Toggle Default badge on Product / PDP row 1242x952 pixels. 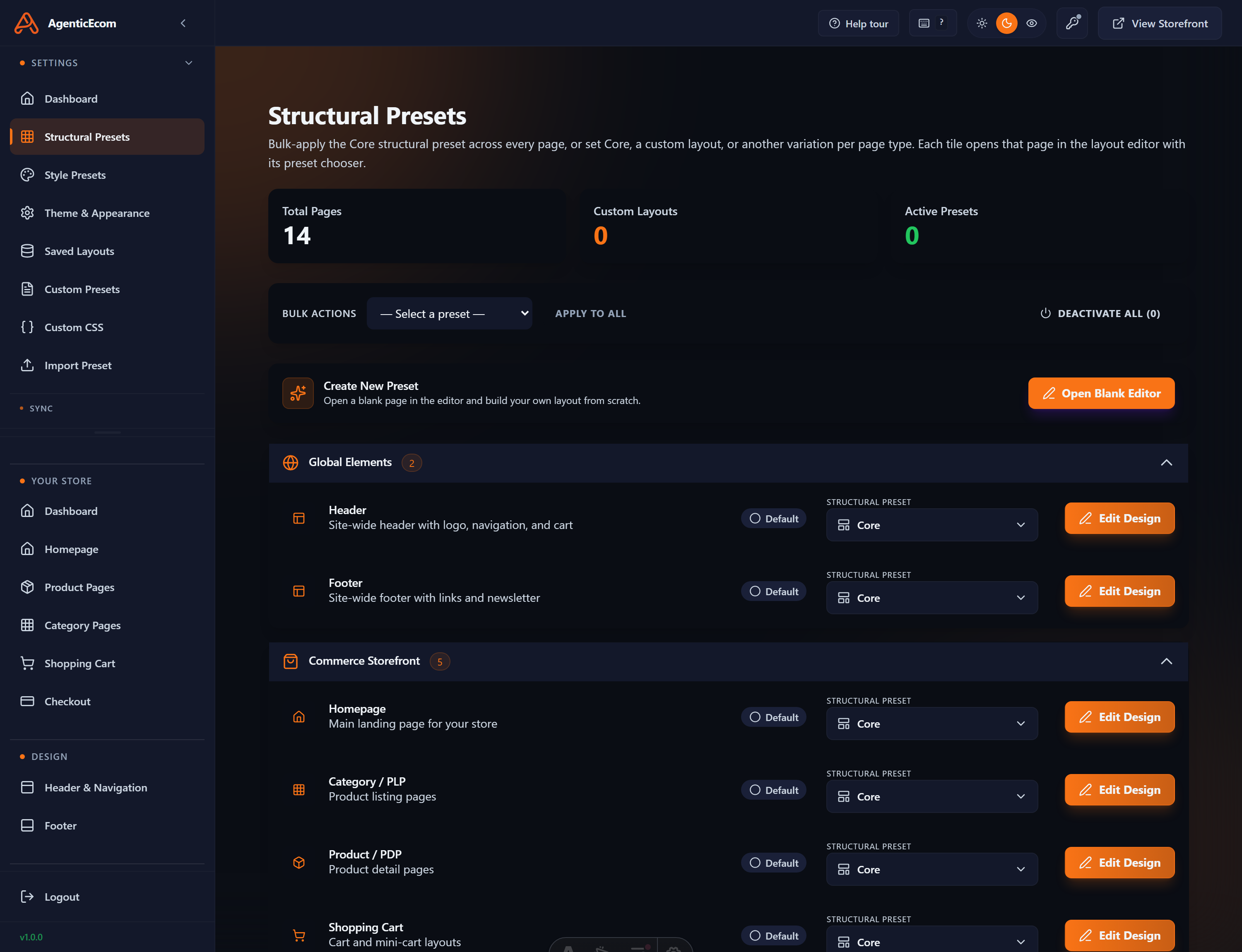(774, 863)
